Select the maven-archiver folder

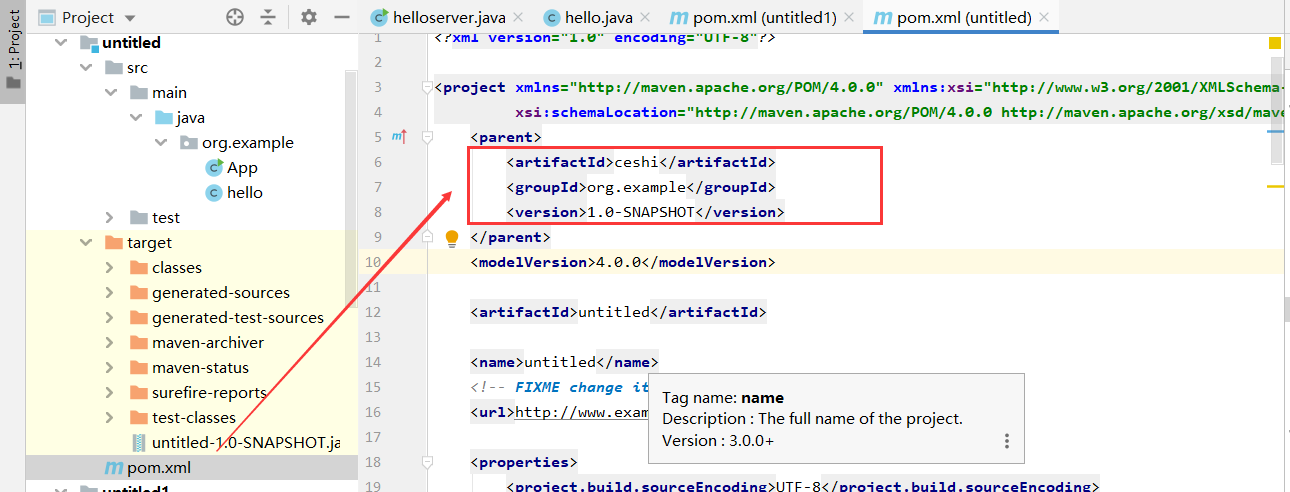coord(208,343)
